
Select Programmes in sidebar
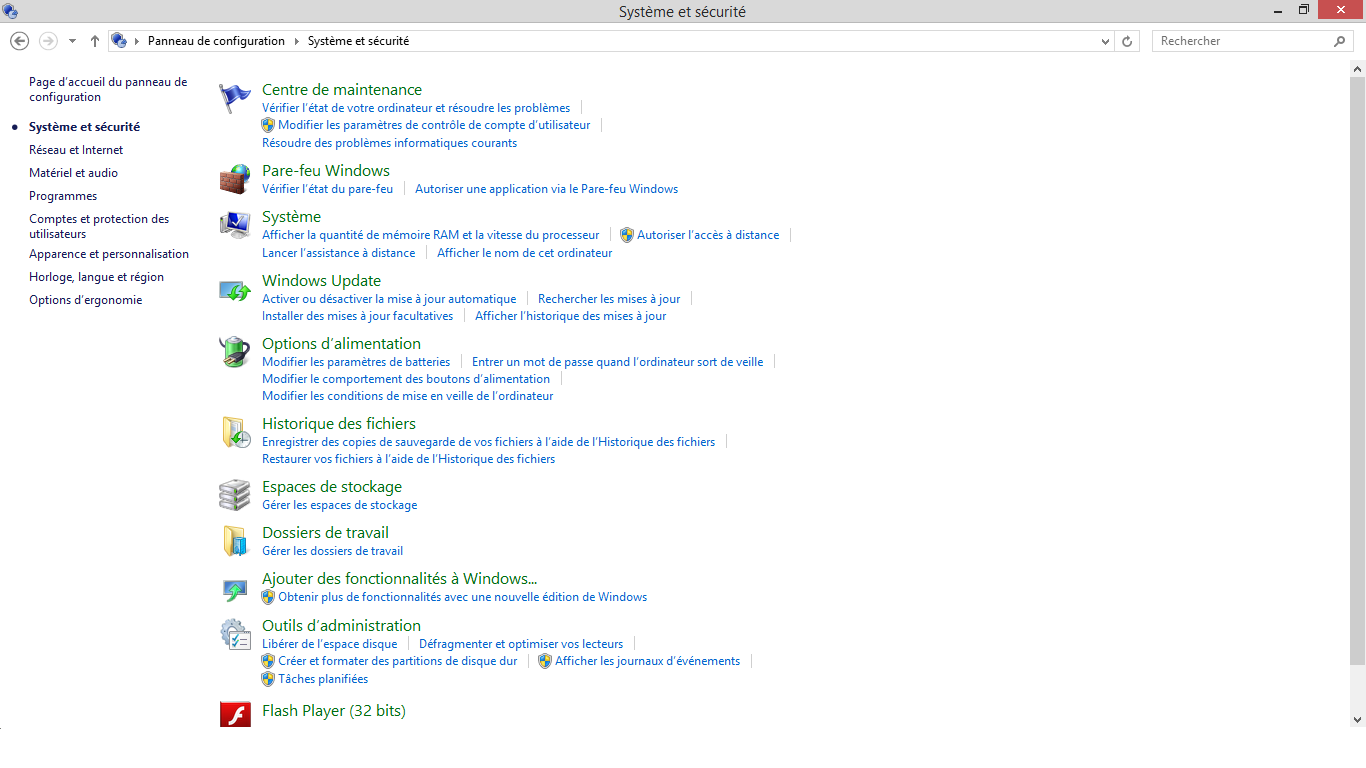point(63,196)
